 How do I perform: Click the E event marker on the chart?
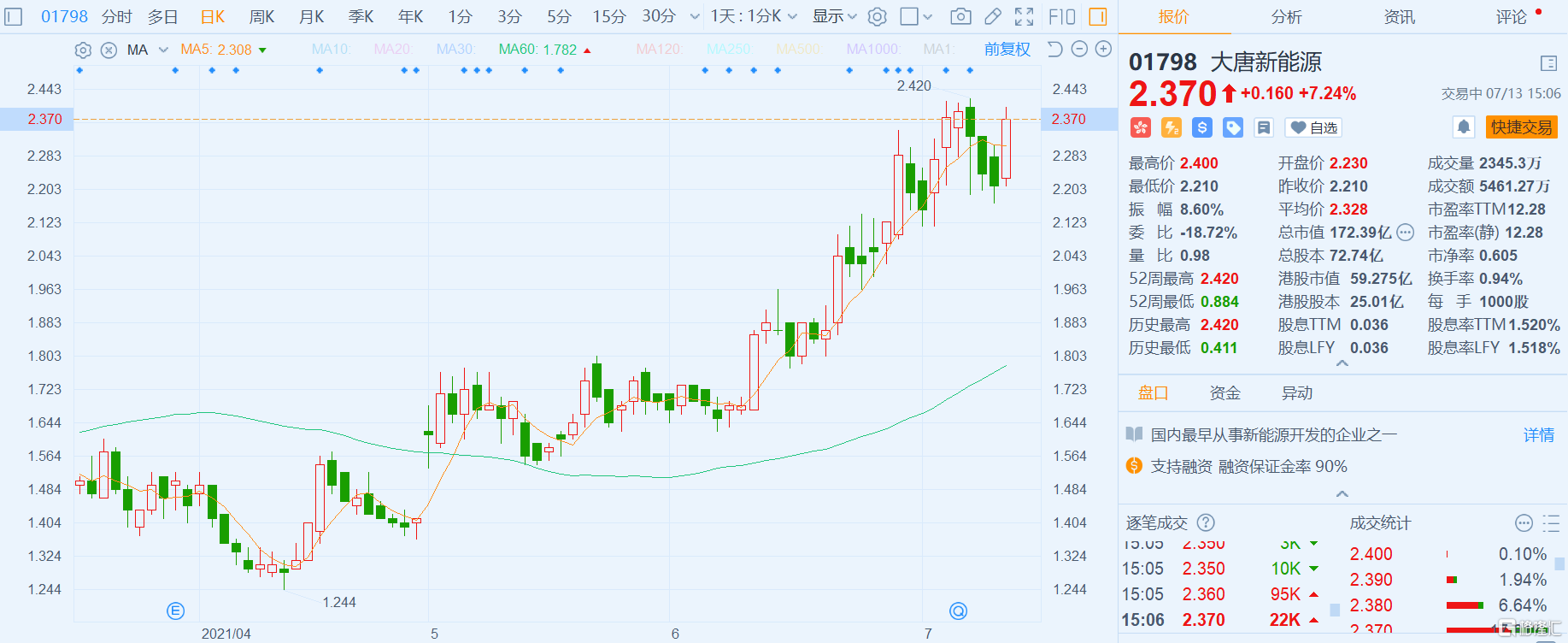(175, 611)
